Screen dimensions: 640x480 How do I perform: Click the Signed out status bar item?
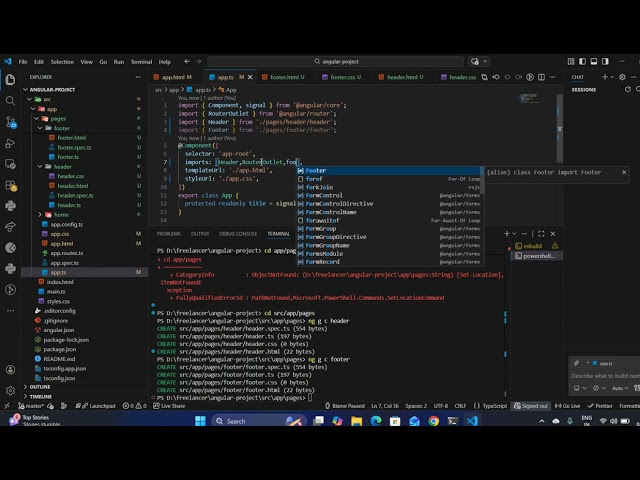[531, 406]
